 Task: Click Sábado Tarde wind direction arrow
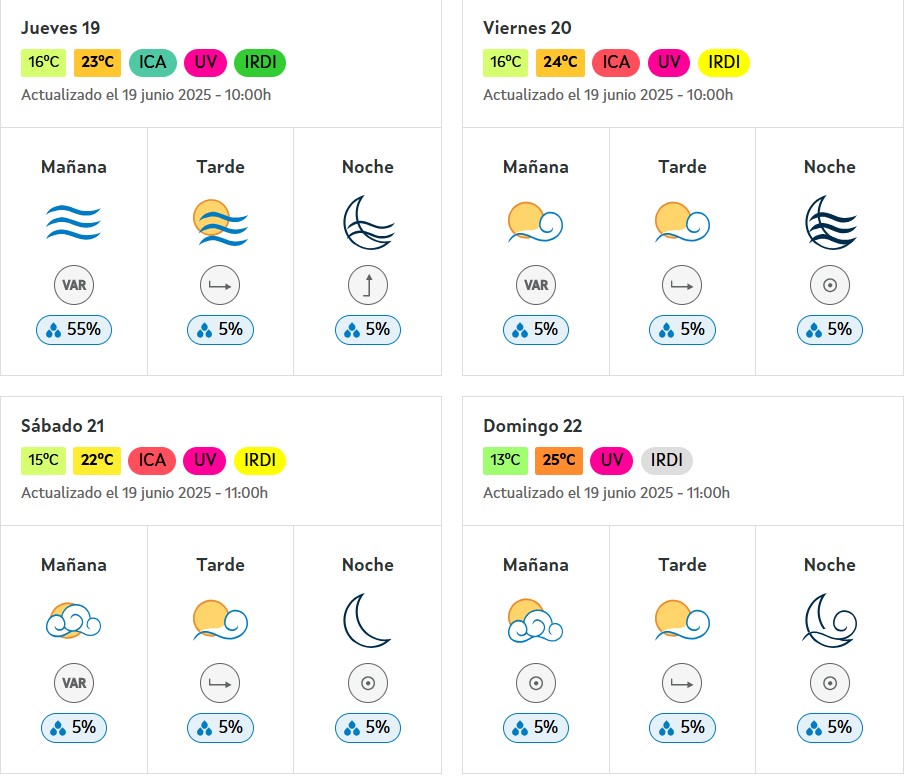pos(220,683)
